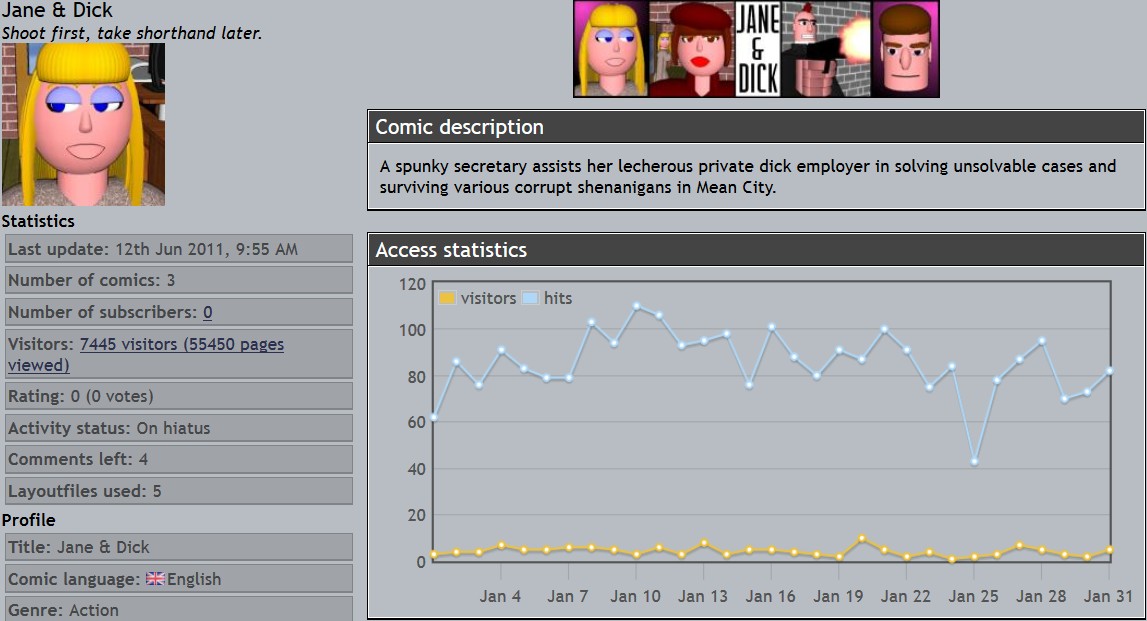This screenshot has height=621, width=1147.
Task: Open the subscribers count link
Action: (x=208, y=312)
